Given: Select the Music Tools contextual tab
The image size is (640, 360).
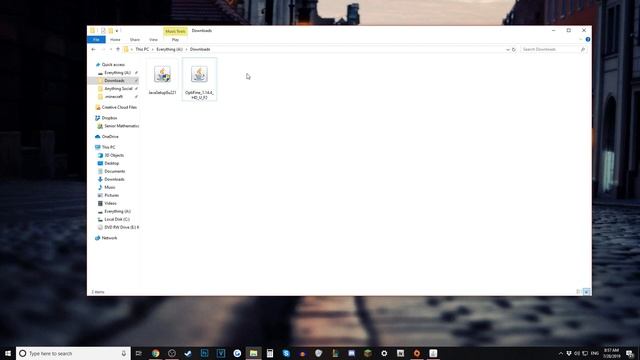Looking at the screenshot, I should click(x=176, y=31).
